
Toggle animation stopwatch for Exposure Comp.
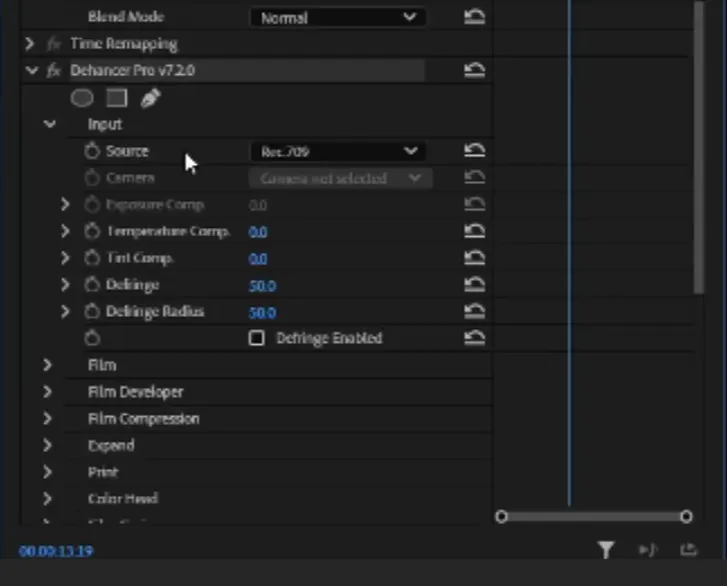(x=92, y=204)
